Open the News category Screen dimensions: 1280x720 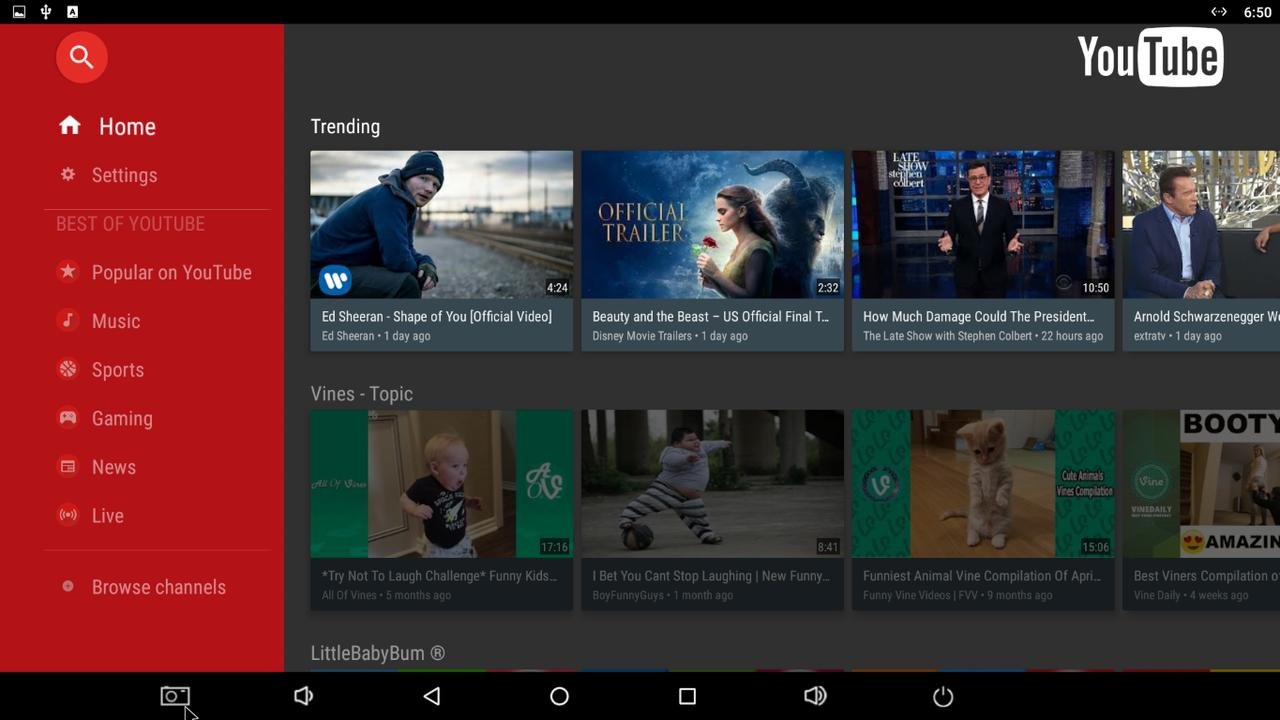tap(114, 467)
